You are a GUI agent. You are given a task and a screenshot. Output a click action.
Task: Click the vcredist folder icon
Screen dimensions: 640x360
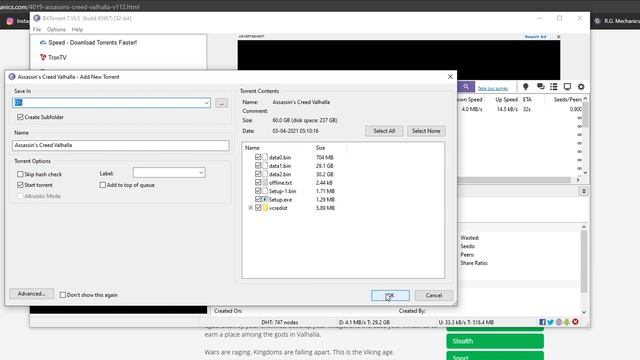265,208
